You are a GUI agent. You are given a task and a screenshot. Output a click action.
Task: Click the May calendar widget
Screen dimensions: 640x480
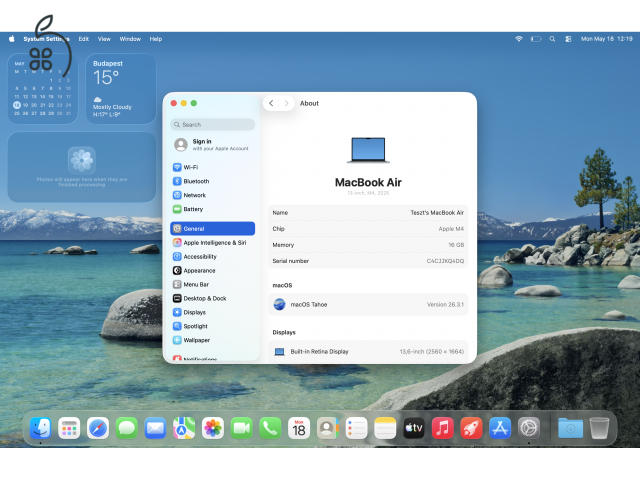coord(42,89)
